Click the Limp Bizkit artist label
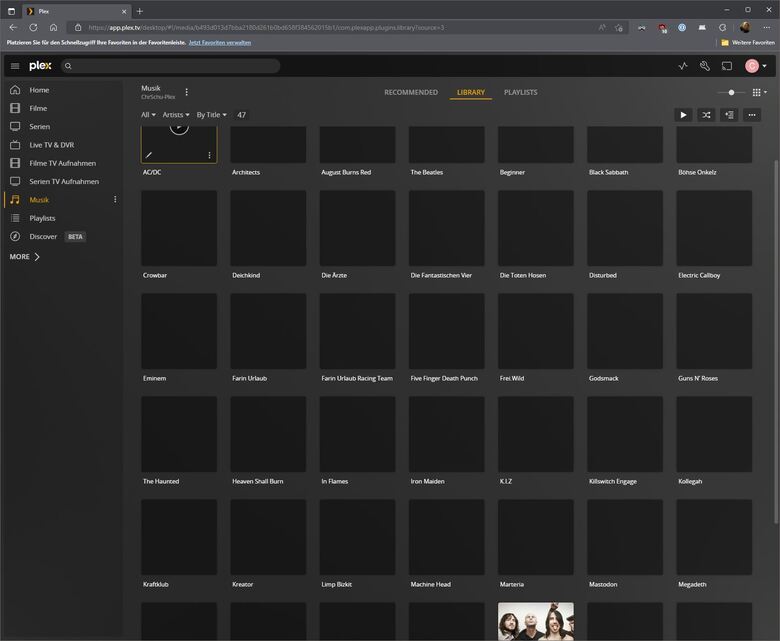Viewport: 780px width, 641px height. (336, 584)
